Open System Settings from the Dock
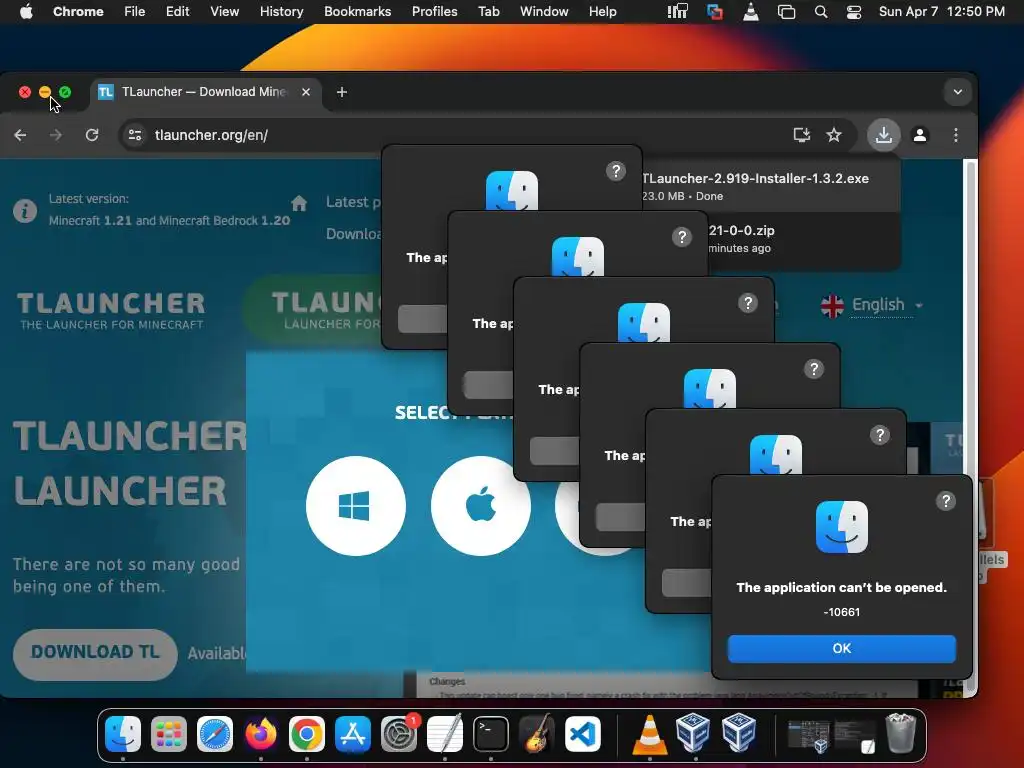The width and height of the screenshot is (1024, 768). click(399, 734)
